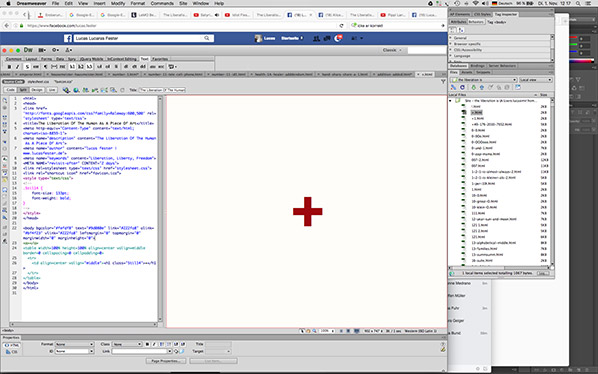The image size is (598, 374).
Task: Open the ID dropdown in Properties
Action: 74,351
